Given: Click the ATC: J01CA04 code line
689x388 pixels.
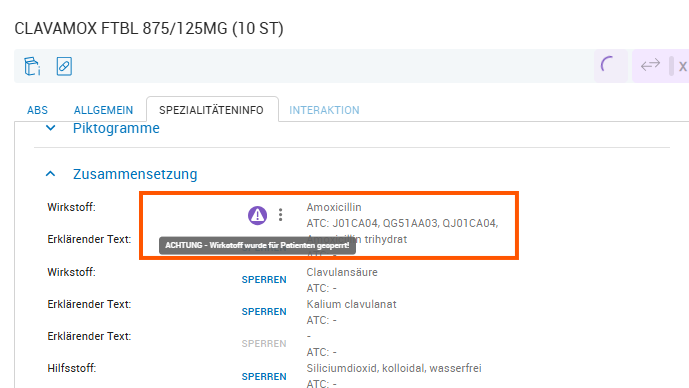Looking at the screenshot, I should 402,223.
